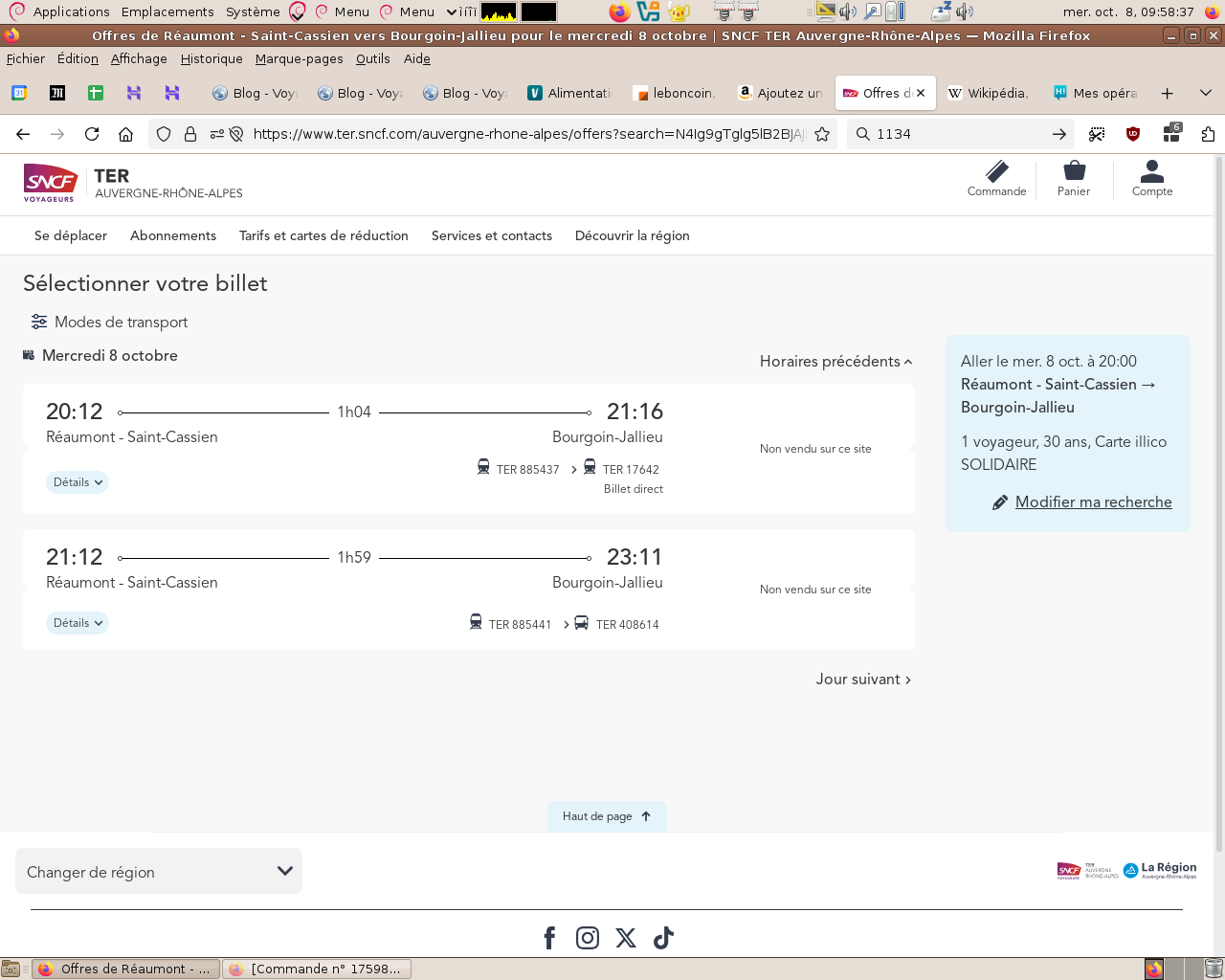Screen dimensions: 1225x980
Task: Bookmark page with the star icon
Action: 822,134
